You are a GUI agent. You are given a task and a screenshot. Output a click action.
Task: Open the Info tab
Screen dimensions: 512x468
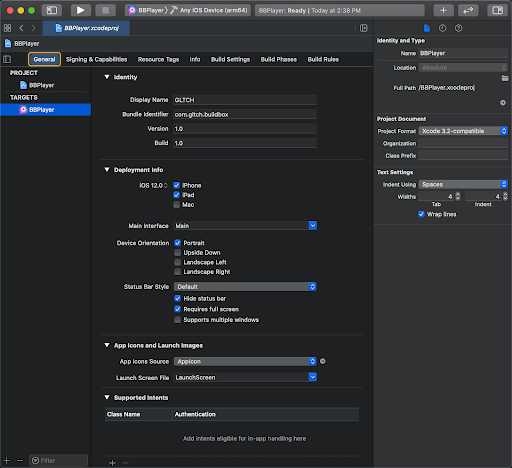pyautogui.click(x=195, y=59)
